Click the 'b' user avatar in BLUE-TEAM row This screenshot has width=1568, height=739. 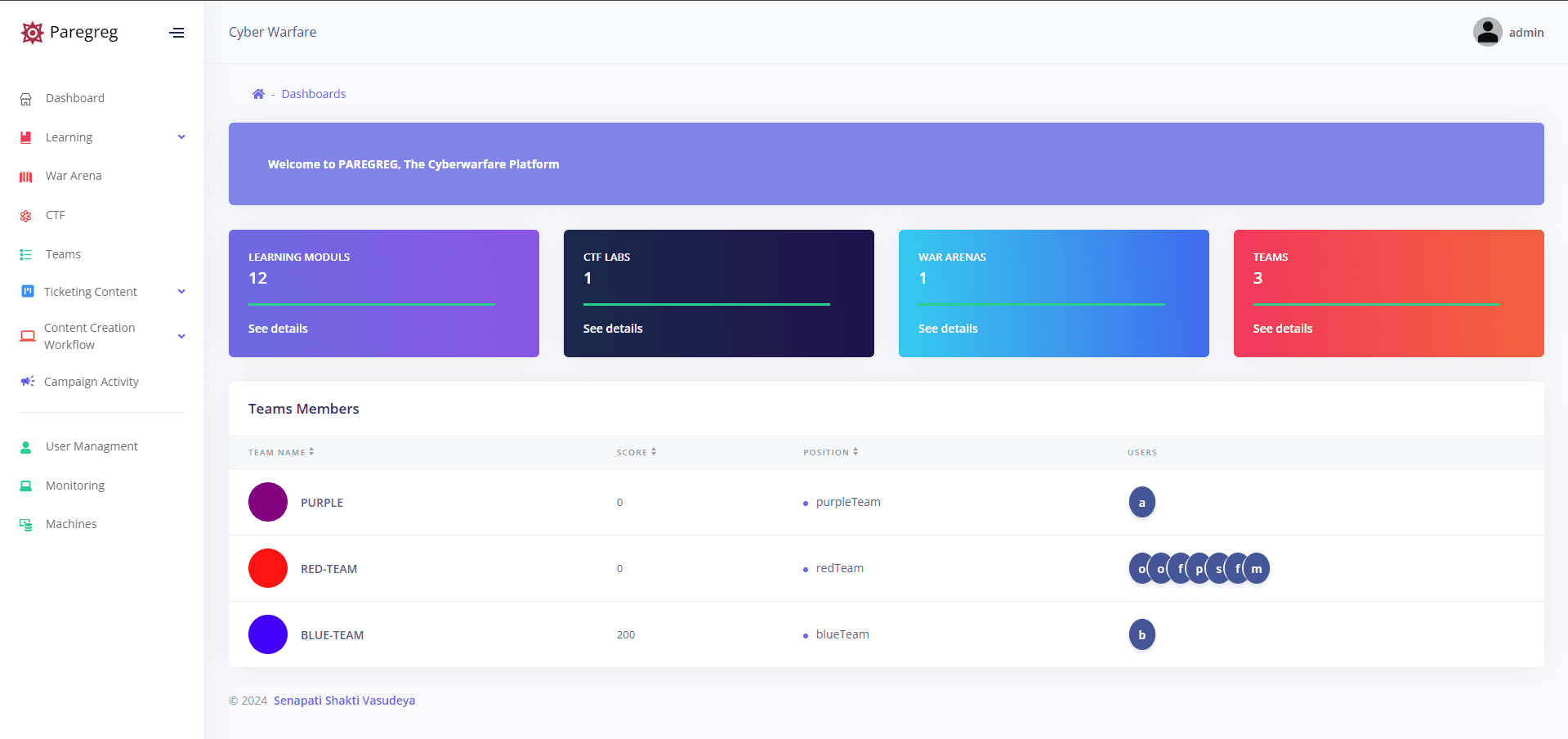coord(1141,635)
